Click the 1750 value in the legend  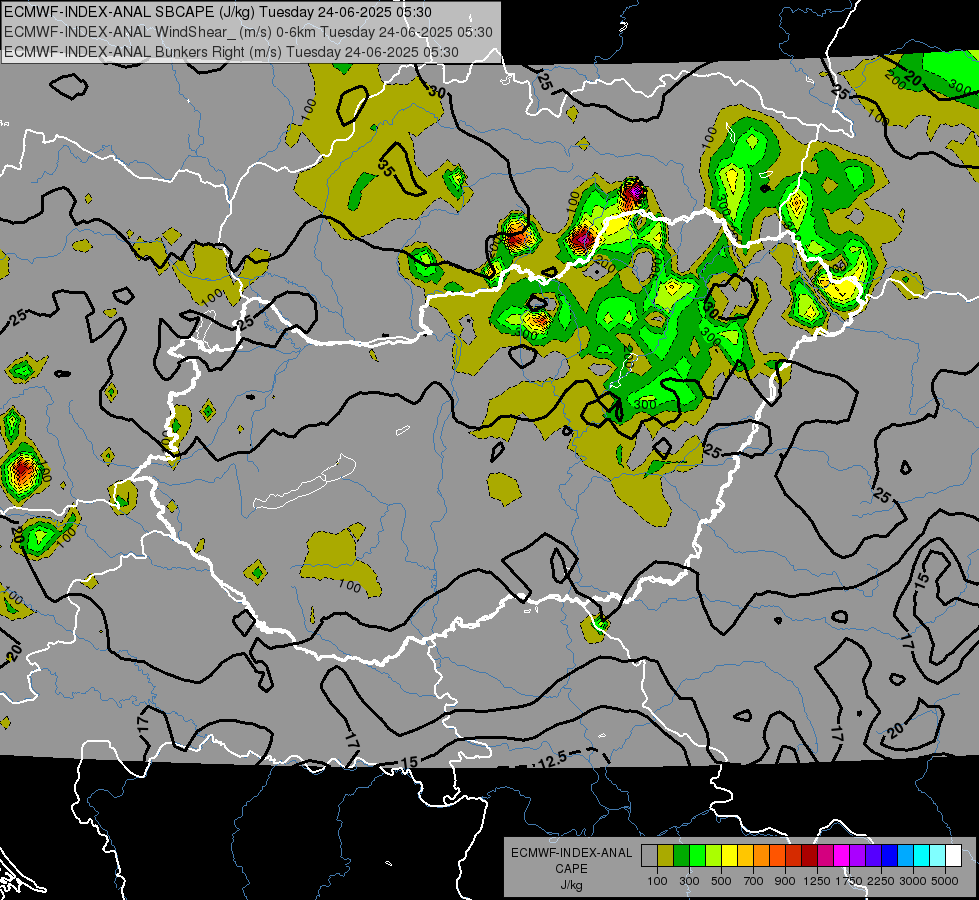click(849, 881)
